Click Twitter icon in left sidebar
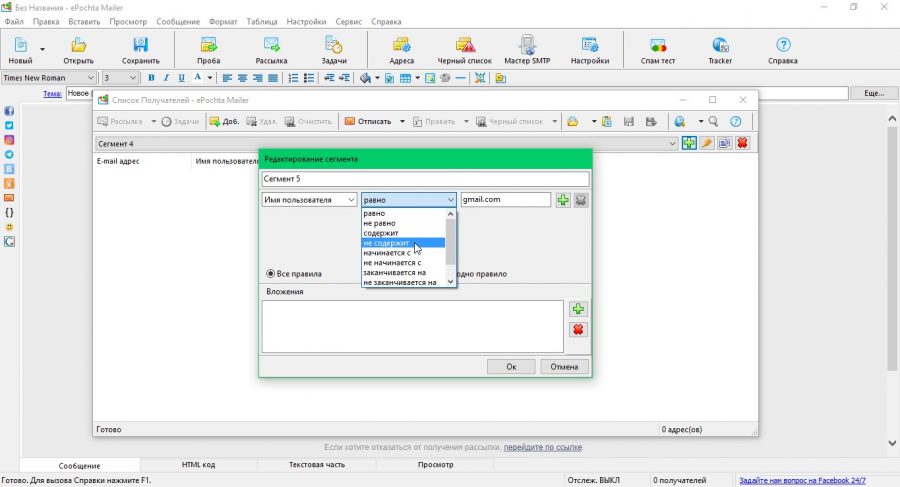900x487 pixels. [x=9, y=125]
